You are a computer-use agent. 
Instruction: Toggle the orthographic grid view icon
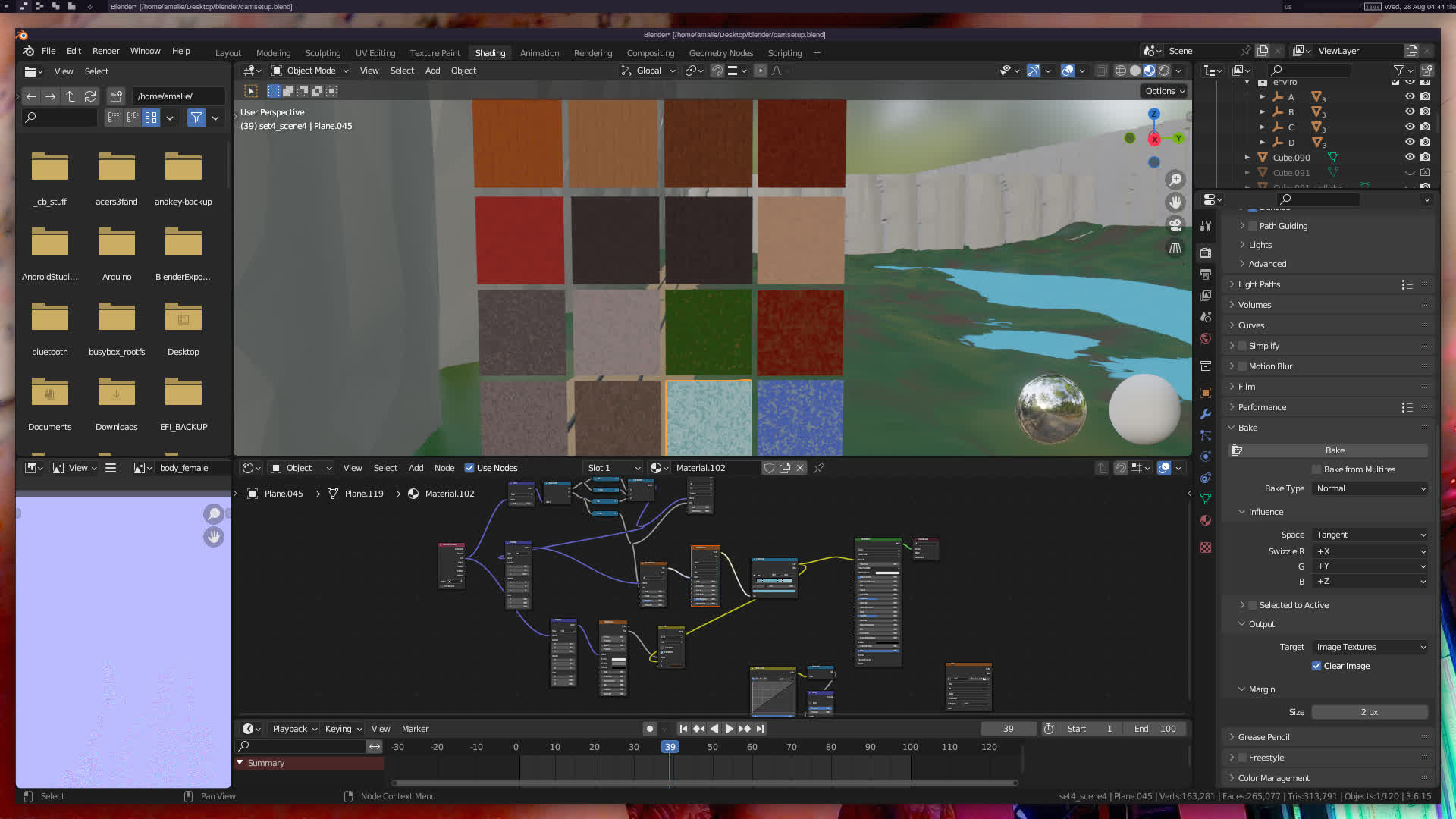[1175, 249]
